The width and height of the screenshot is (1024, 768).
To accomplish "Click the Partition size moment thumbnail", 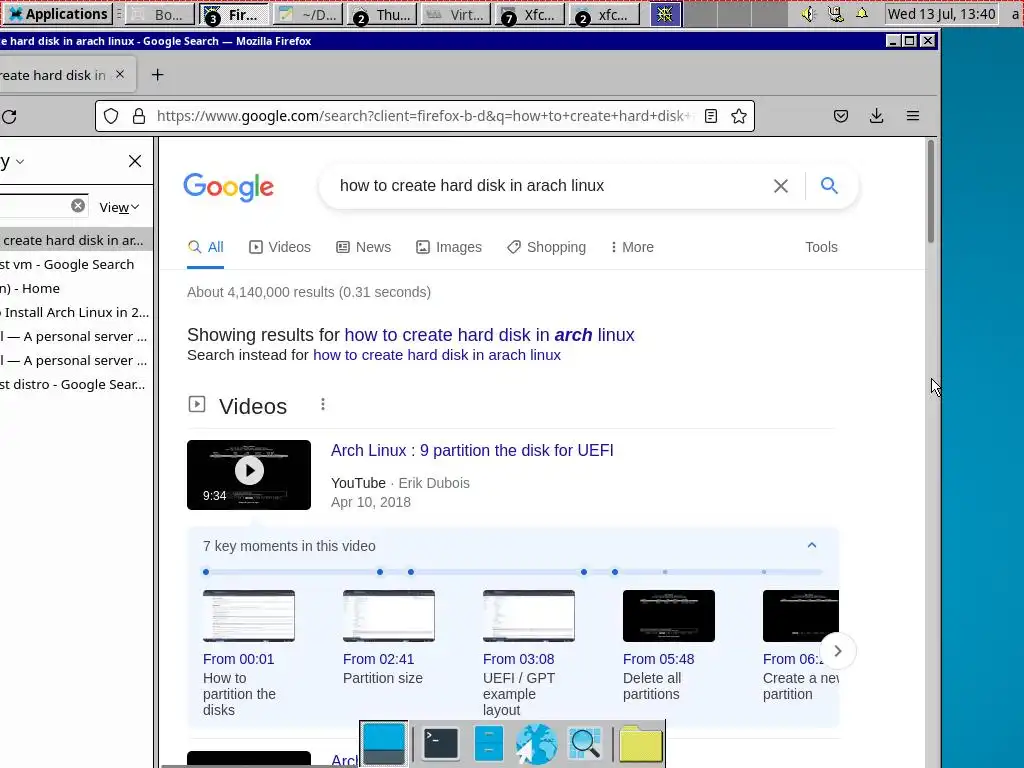I will coord(389,616).
